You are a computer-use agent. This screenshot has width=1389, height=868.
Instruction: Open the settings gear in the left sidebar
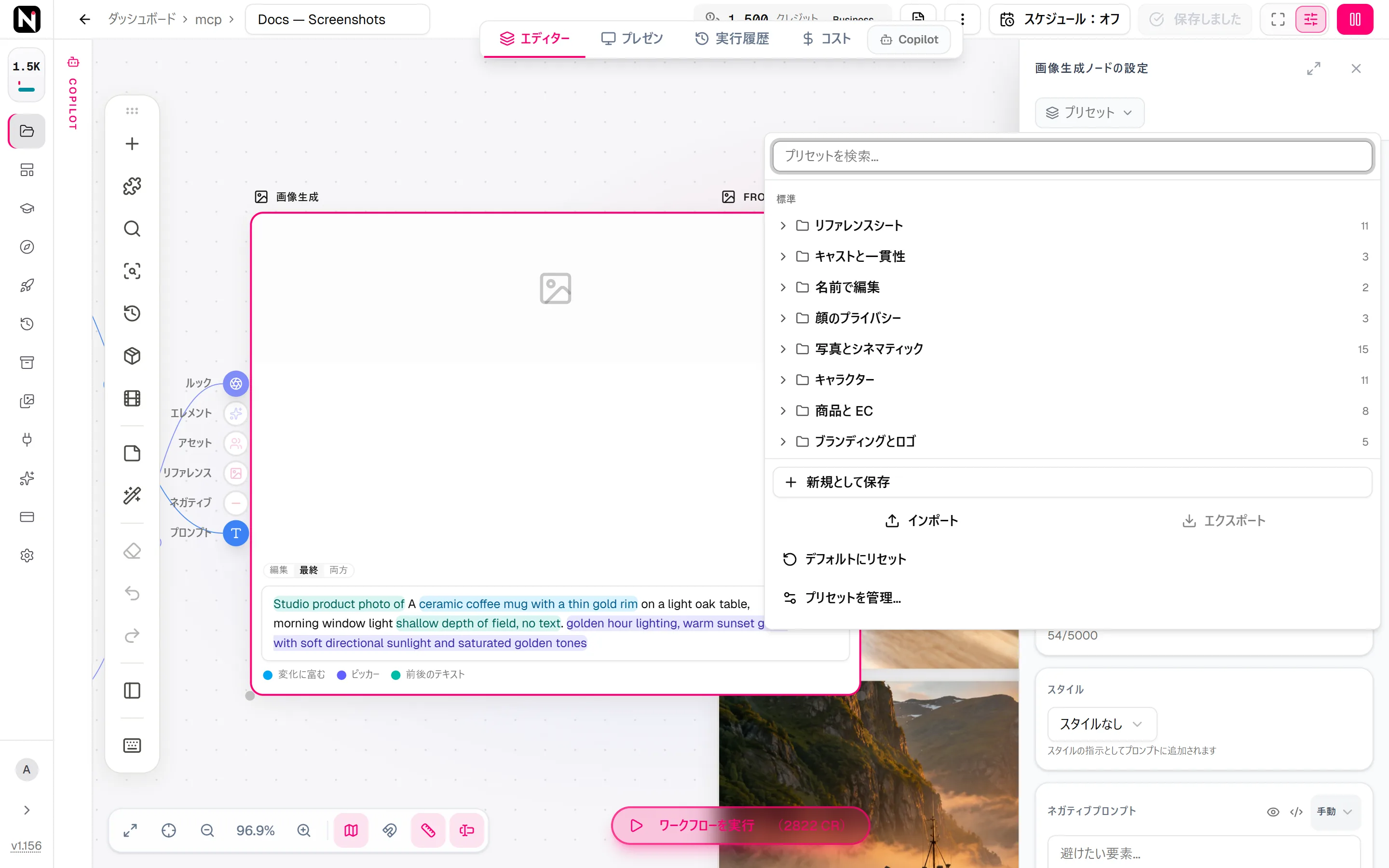[x=27, y=555]
